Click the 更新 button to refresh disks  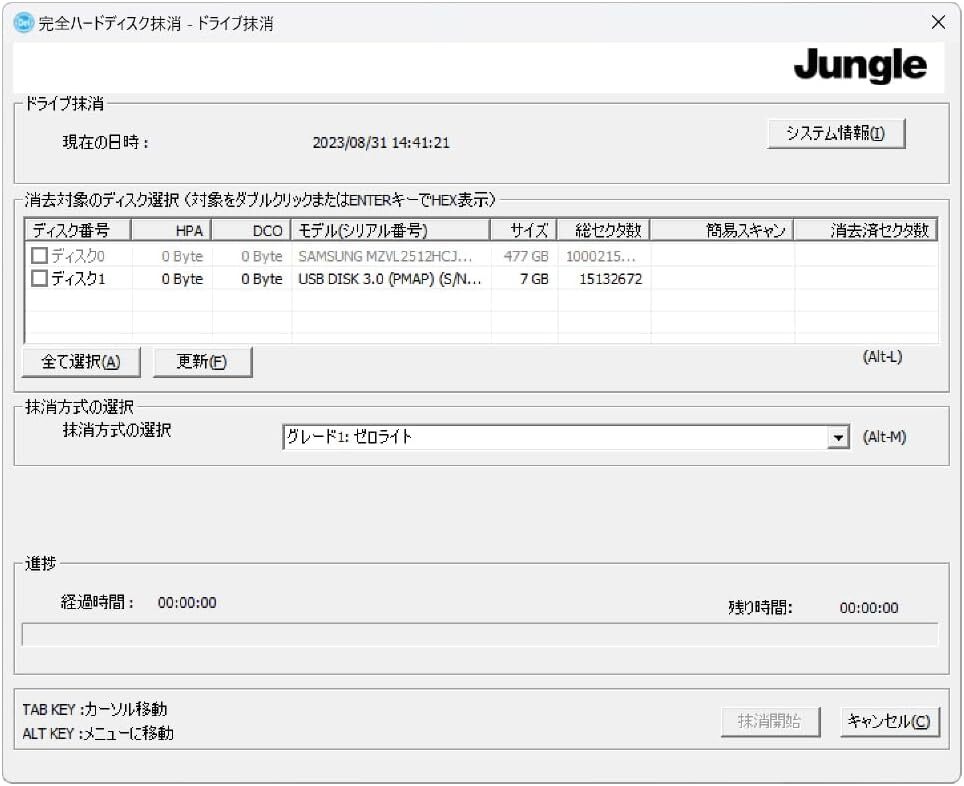(202, 362)
